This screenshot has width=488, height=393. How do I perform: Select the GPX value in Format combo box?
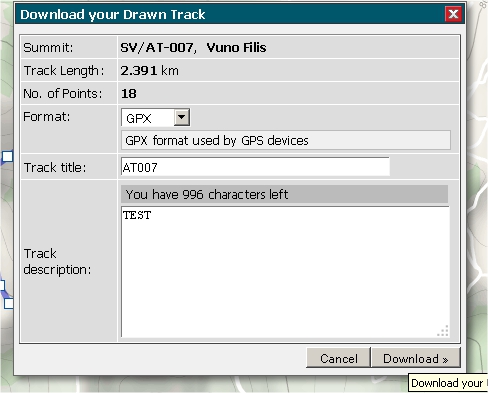click(x=147, y=117)
